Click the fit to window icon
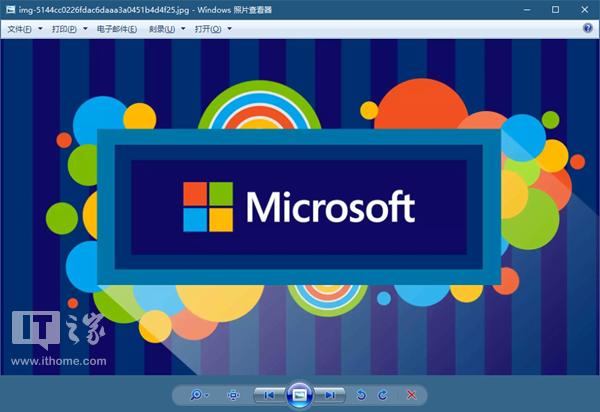Image resolution: width=600 pixels, height=412 pixels. click(x=233, y=395)
